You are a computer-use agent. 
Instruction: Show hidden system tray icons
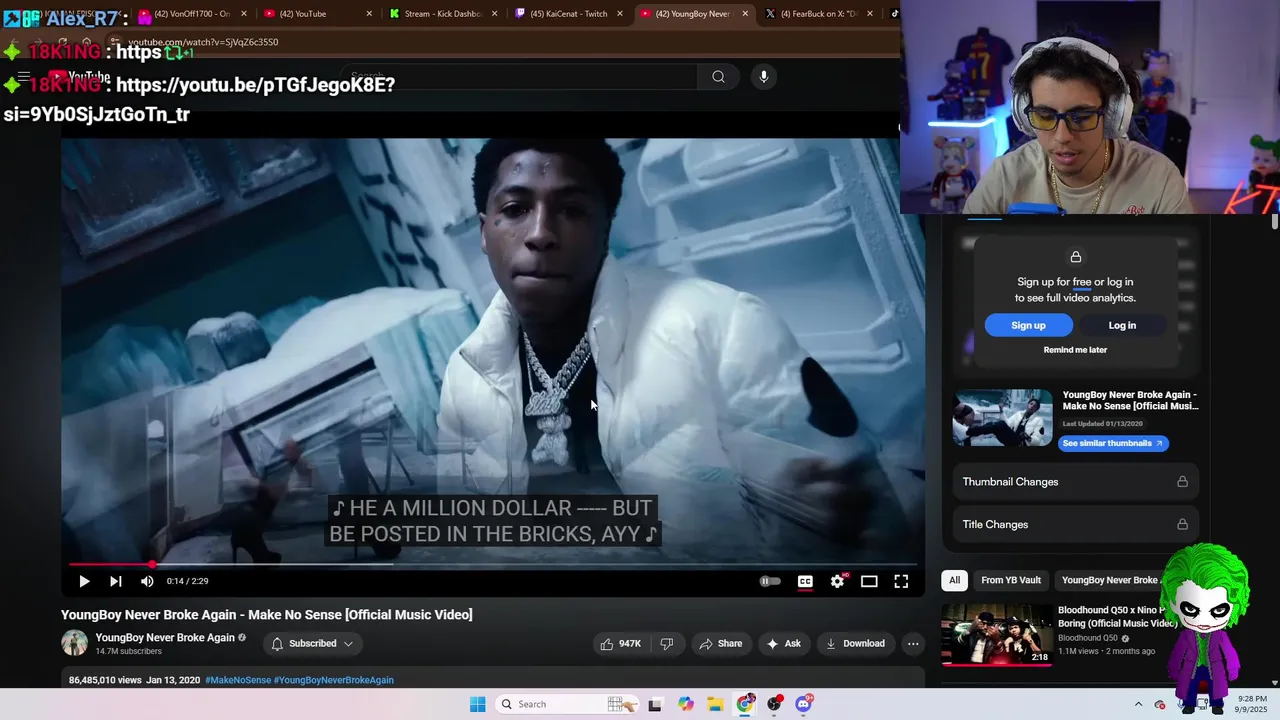point(1138,704)
